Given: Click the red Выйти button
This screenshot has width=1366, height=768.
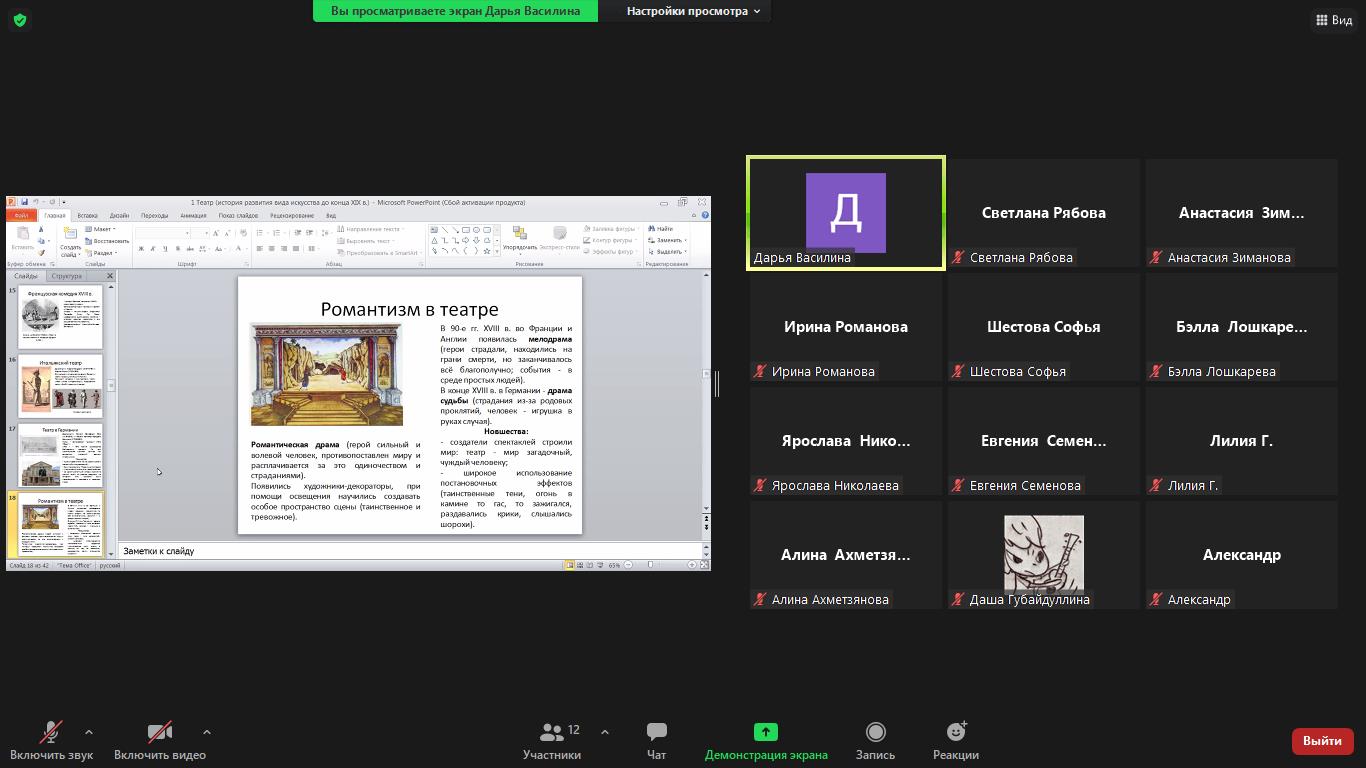Looking at the screenshot, I should coord(1322,741).
